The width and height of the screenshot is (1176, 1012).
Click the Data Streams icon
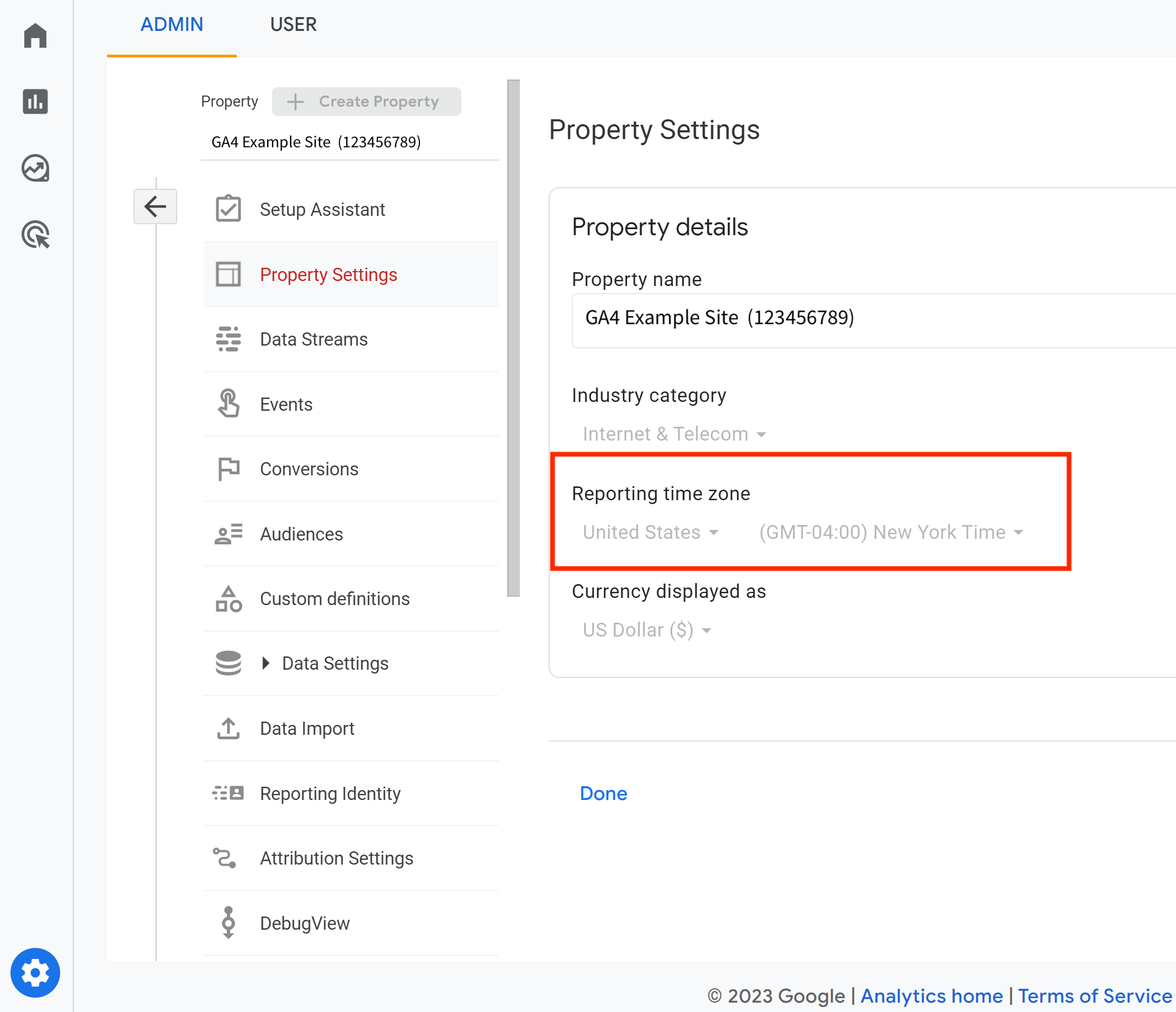(228, 339)
